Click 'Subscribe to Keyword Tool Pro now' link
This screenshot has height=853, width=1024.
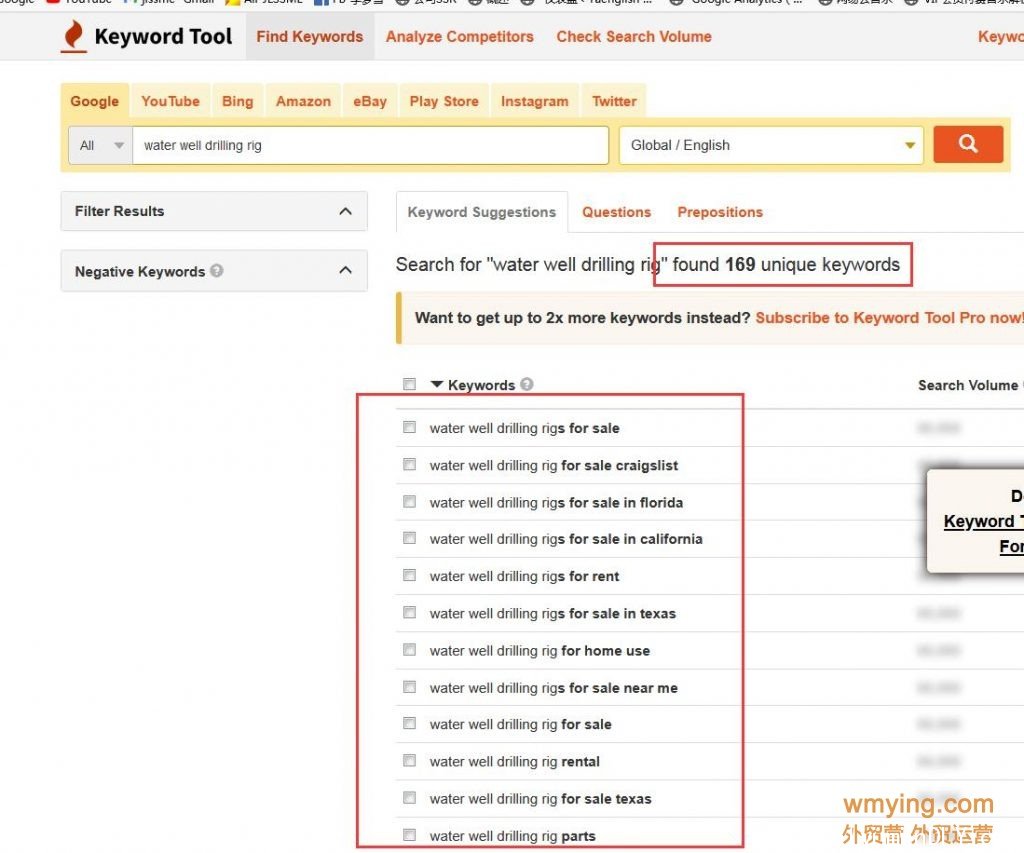(x=889, y=317)
